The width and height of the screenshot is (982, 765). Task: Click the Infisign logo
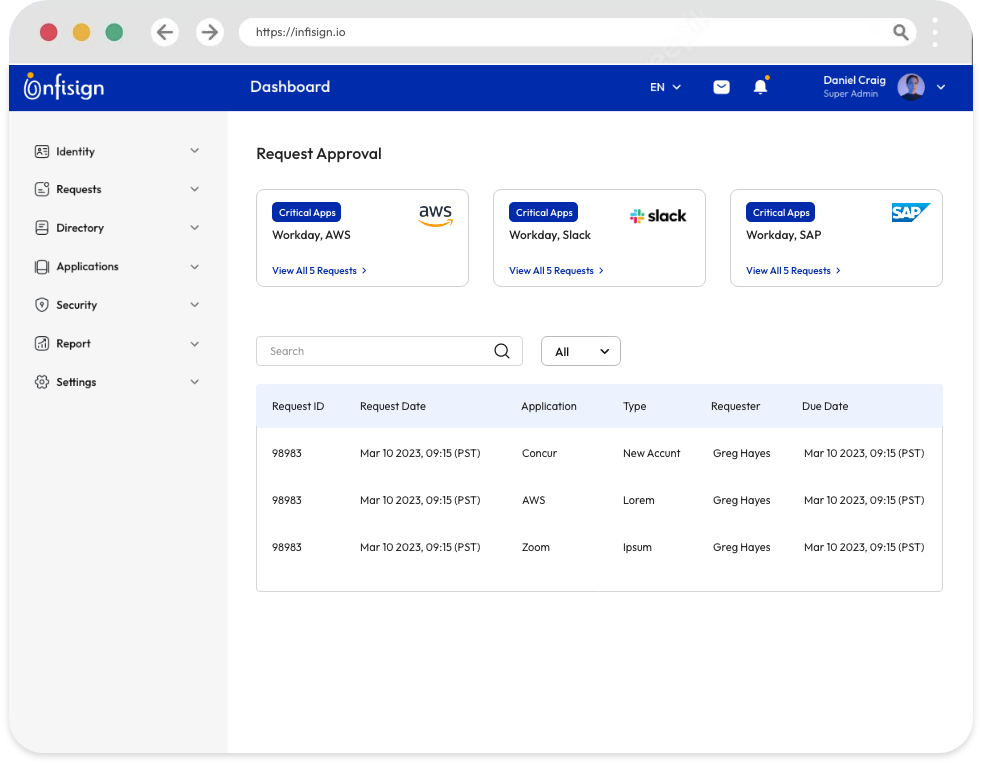pos(63,87)
